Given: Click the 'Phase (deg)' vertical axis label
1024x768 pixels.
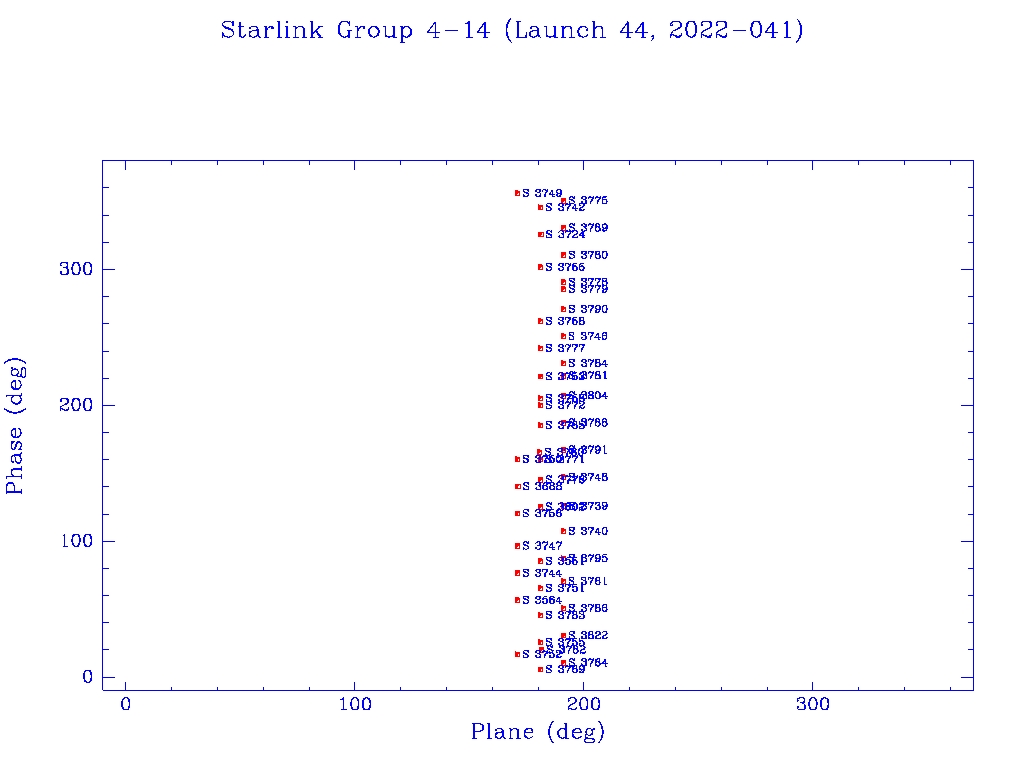Looking at the screenshot, I should coord(15,426).
